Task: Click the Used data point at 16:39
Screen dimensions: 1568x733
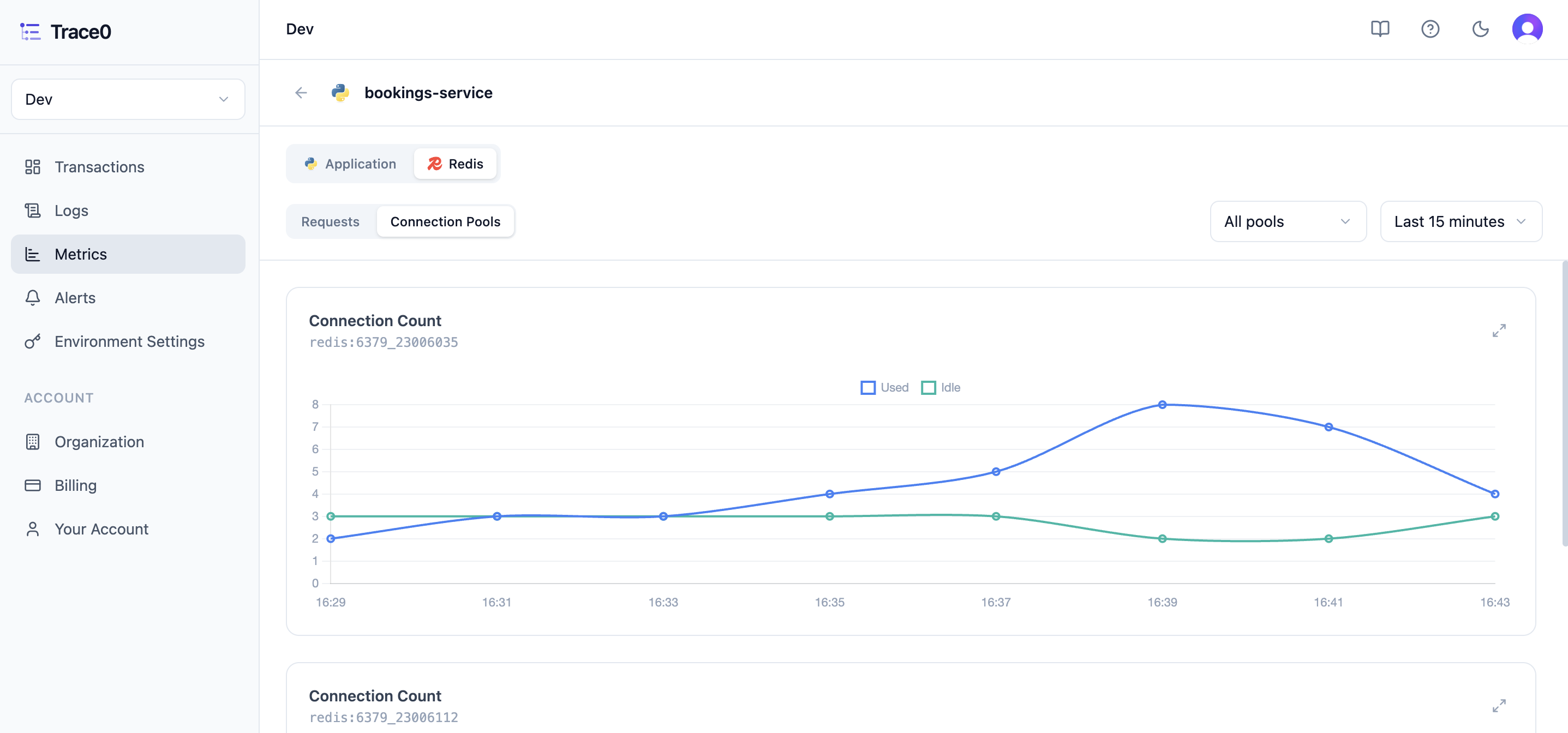Action: tap(1162, 405)
